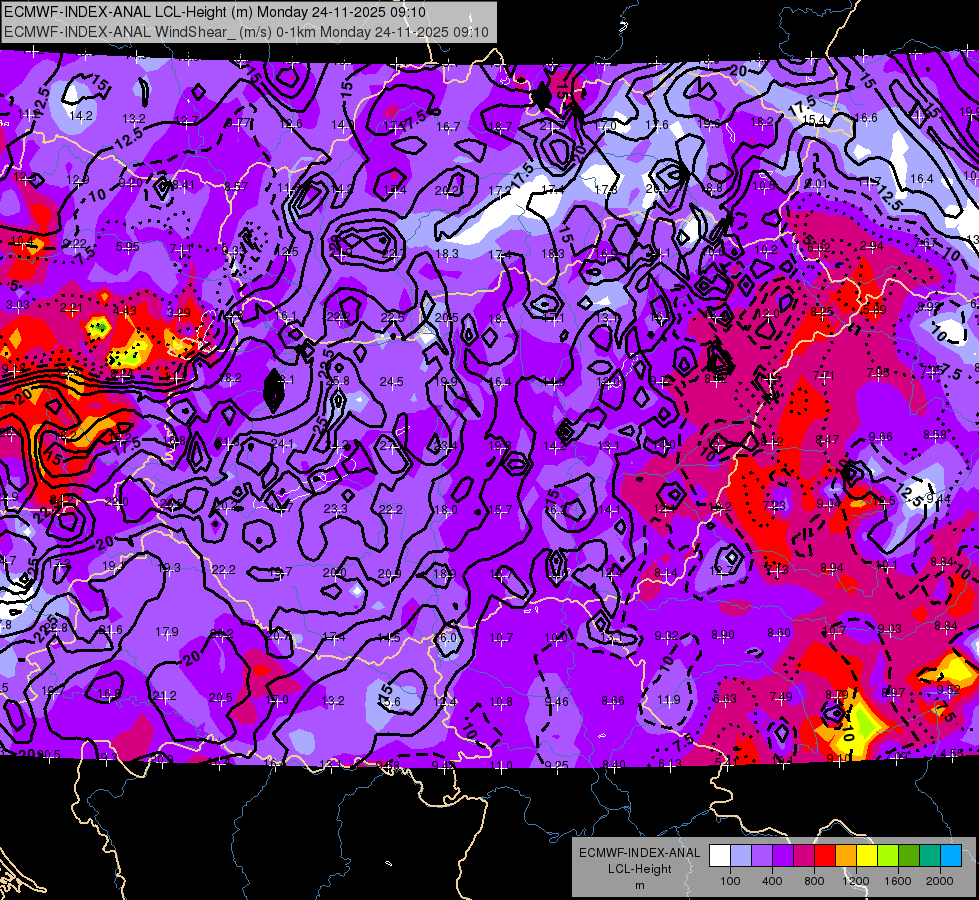
Task: Select the pale lavender legend swatch
Action: (740, 856)
